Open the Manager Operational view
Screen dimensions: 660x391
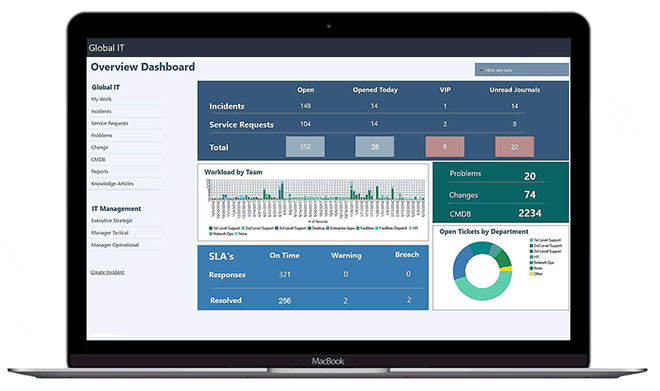[115, 245]
